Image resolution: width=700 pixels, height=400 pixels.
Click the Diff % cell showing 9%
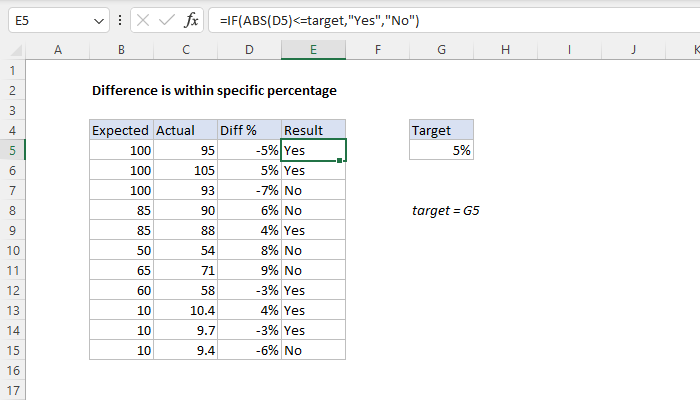(x=249, y=271)
